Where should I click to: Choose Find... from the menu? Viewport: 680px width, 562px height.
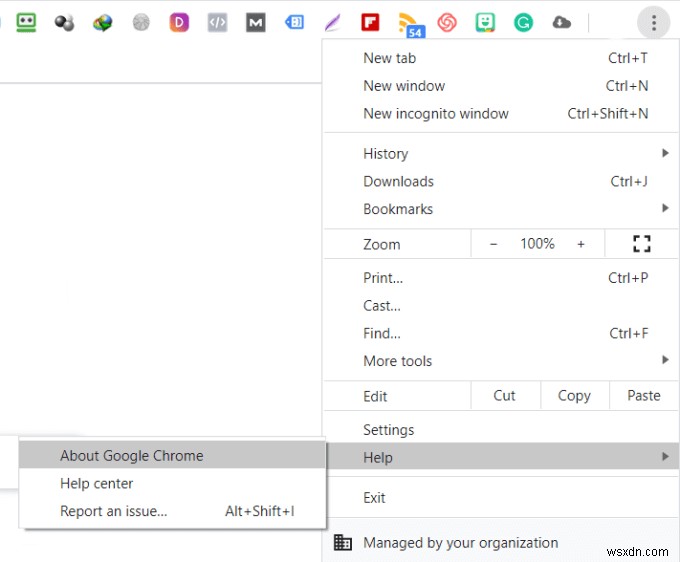point(501,333)
